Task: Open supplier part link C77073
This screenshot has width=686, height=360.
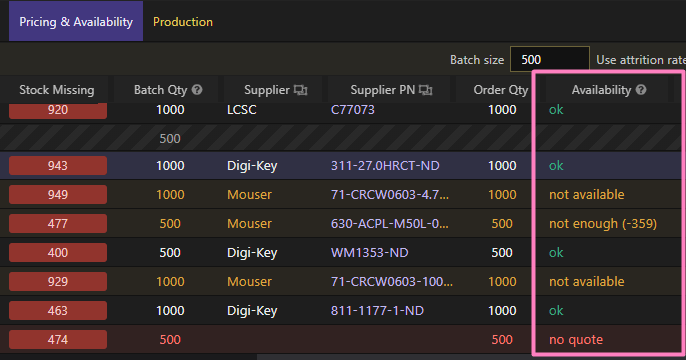Action: point(353,109)
